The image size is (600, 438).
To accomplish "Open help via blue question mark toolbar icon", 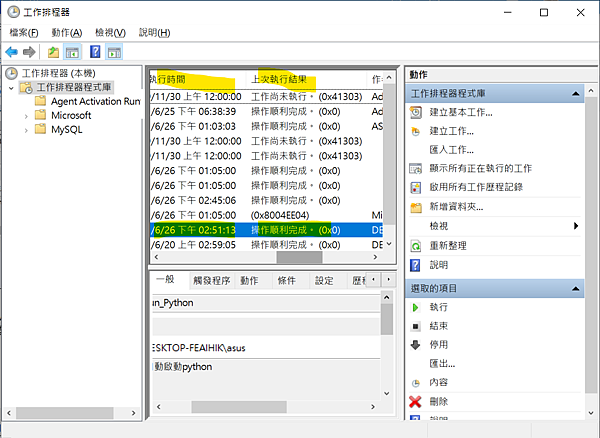I will point(95,52).
